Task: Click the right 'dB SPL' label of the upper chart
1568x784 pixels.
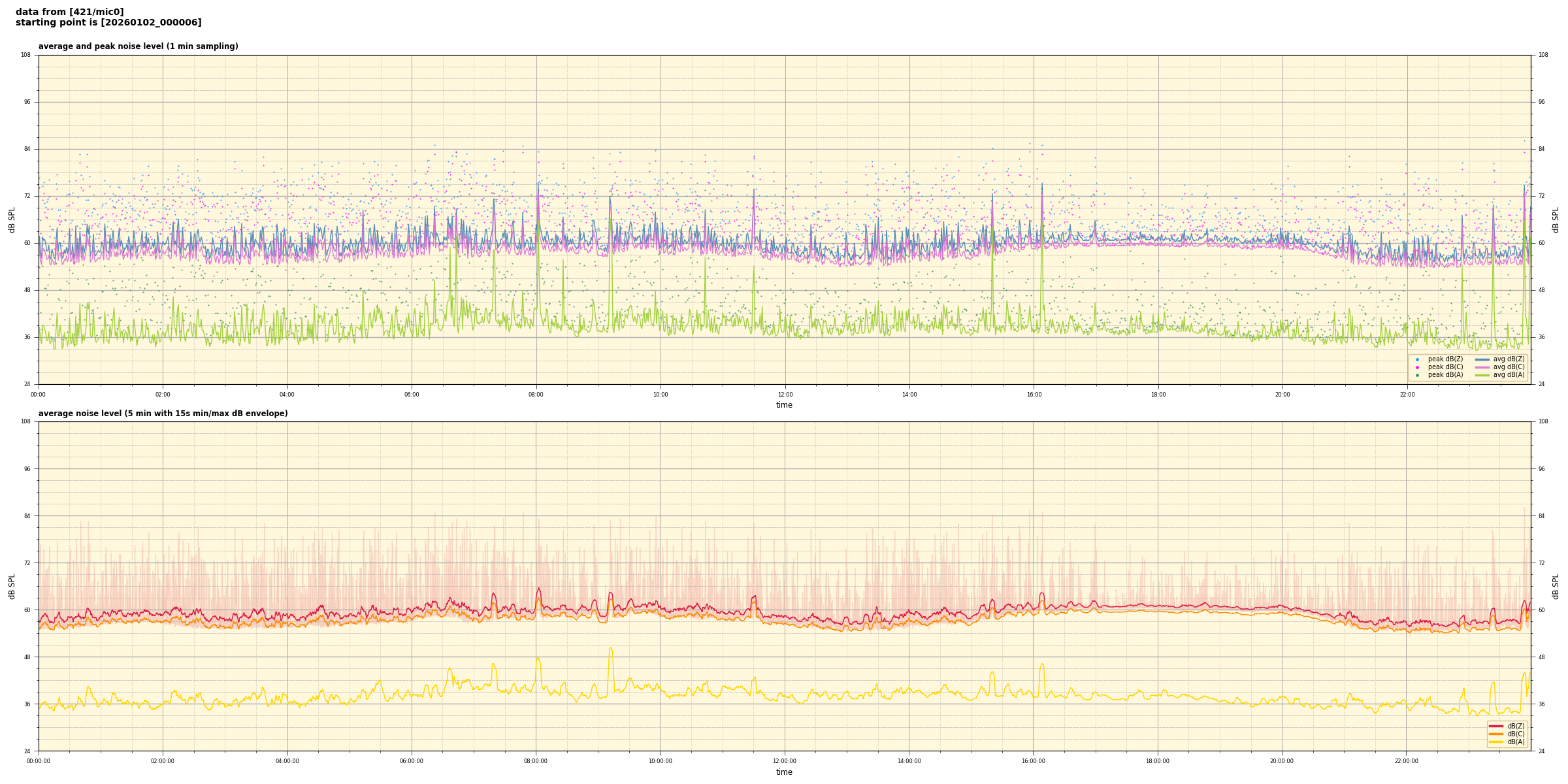Action: point(1556,220)
